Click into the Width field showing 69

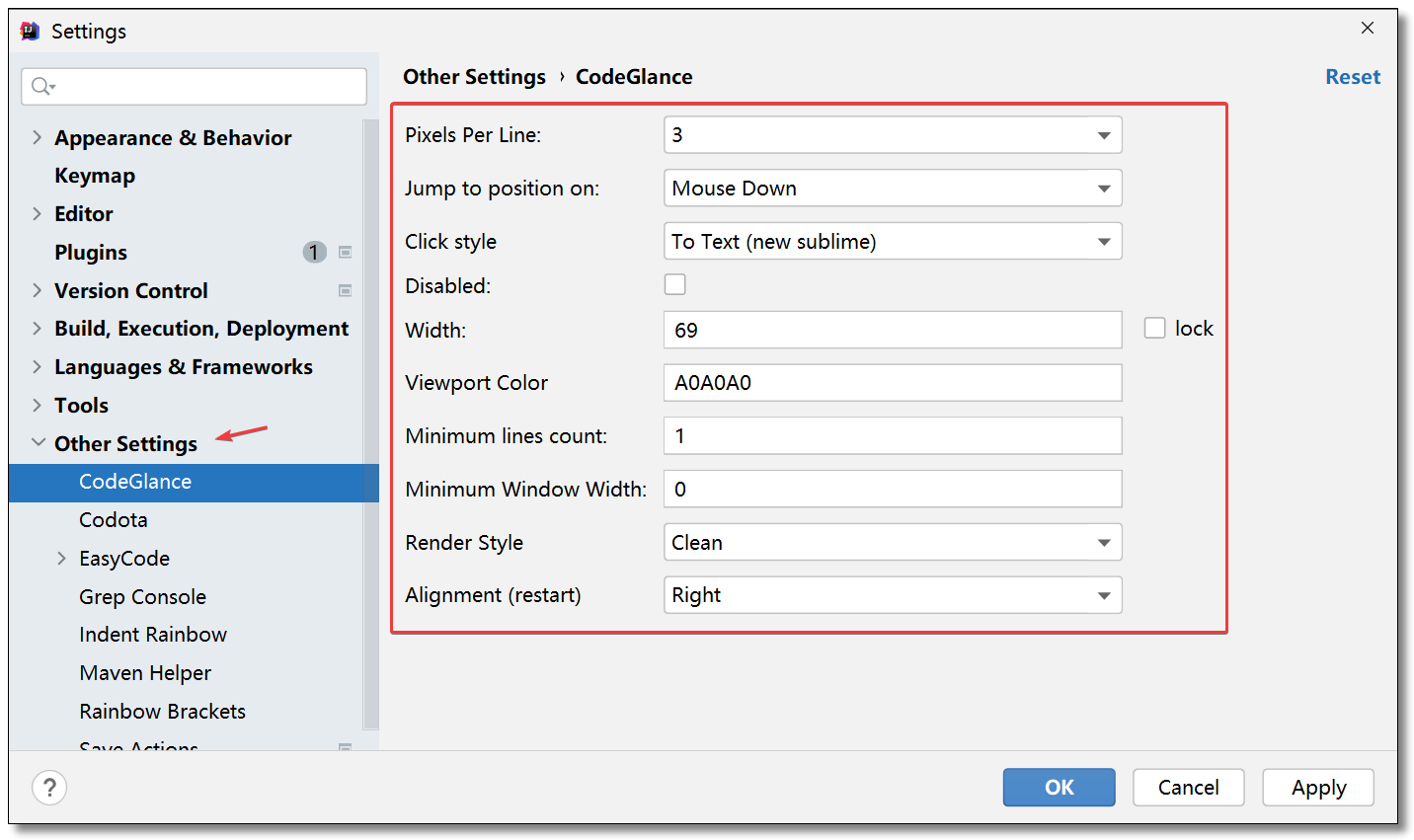click(x=893, y=330)
